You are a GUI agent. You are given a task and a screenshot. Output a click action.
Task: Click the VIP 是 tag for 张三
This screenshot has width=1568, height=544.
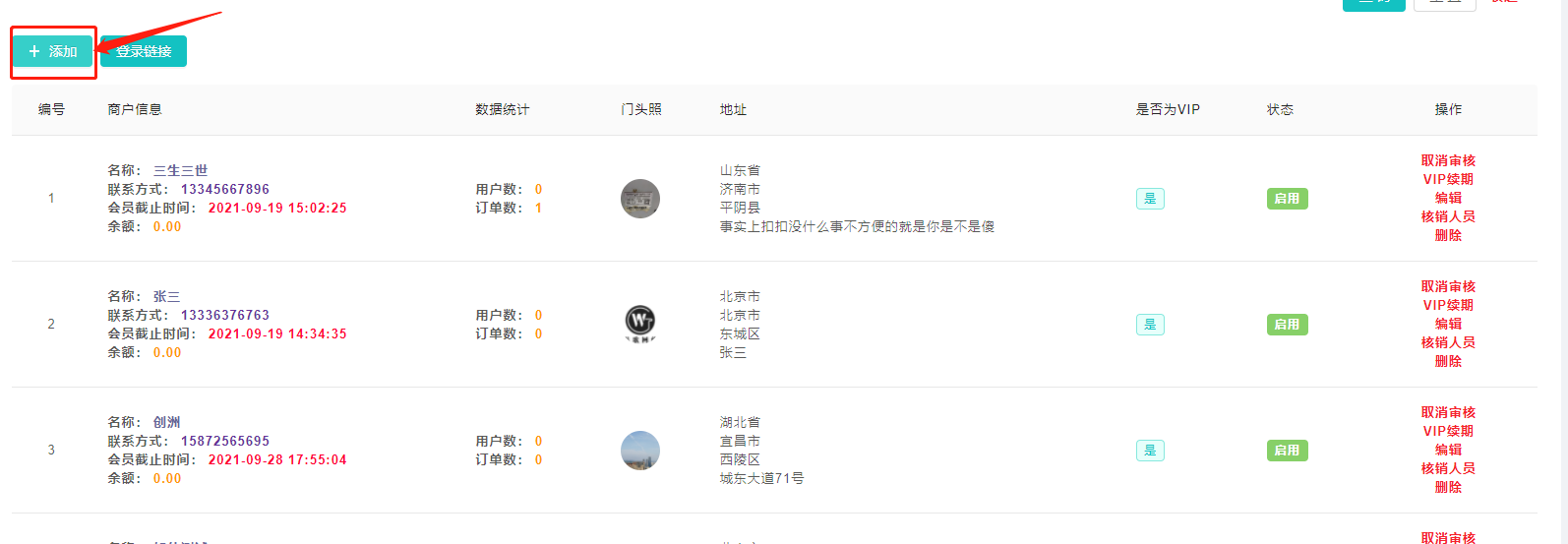[x=1150, y=325]
